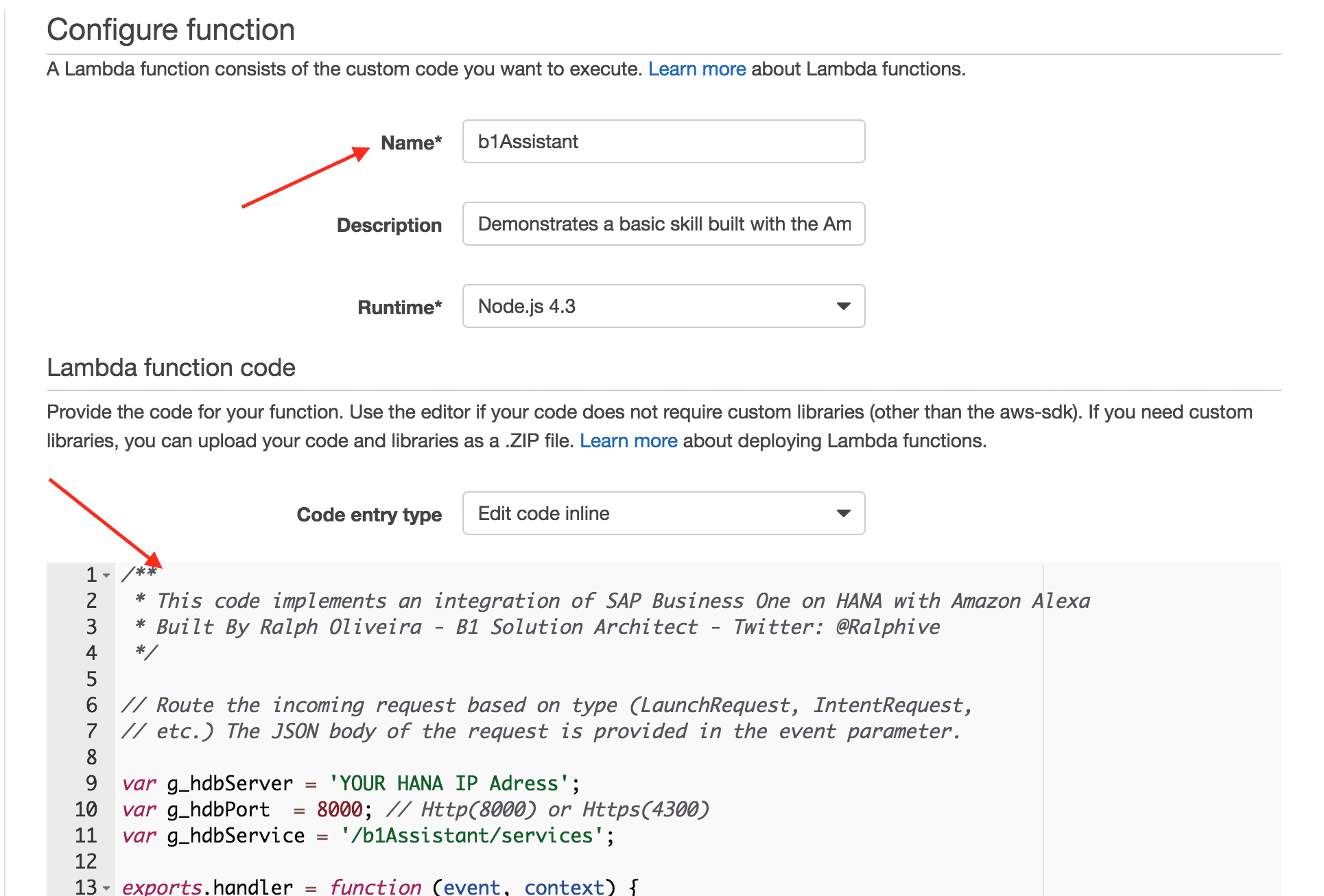Image resolution: width=1324 pixels, height=896 pixels.
Task: Click line number 5 in gutter
Action: pyautogui.click(x=91, y=679)
